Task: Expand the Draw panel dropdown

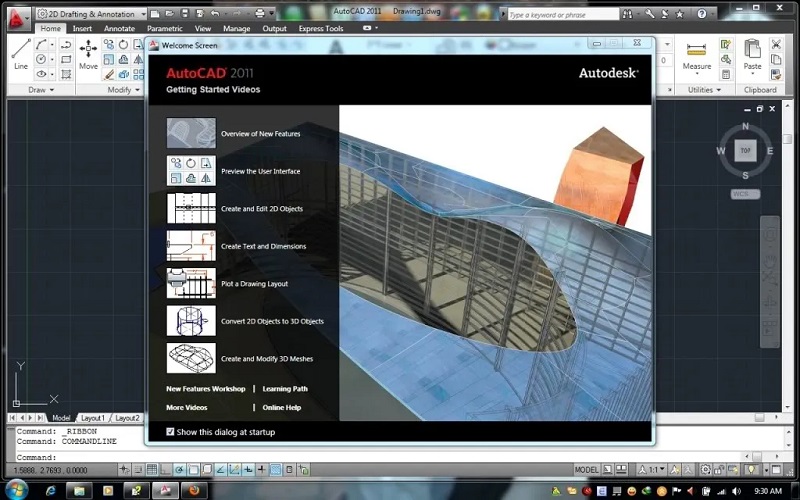Action: point(41,90)
